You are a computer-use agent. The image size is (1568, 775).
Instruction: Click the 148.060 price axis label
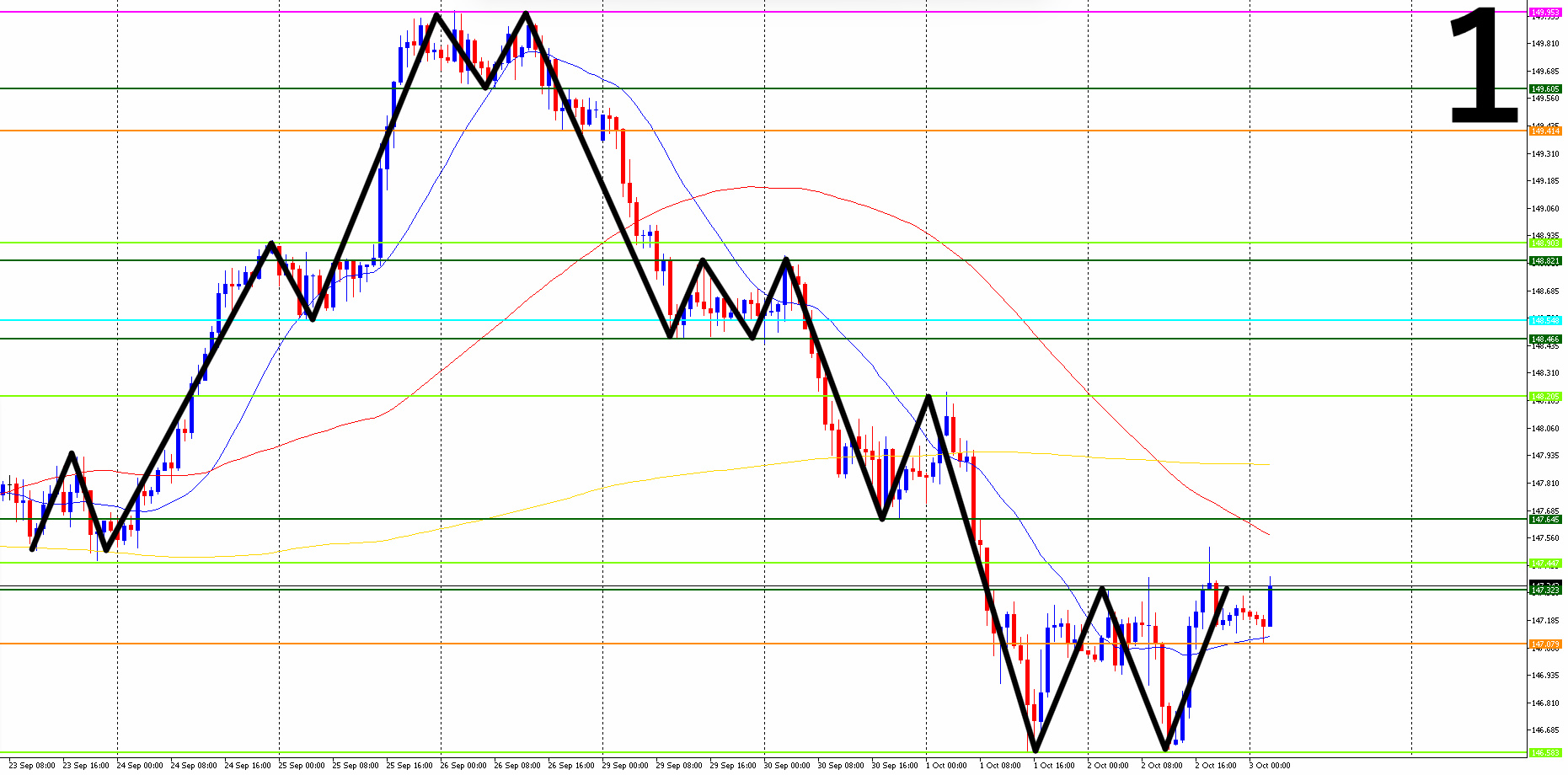point(1544,428)
